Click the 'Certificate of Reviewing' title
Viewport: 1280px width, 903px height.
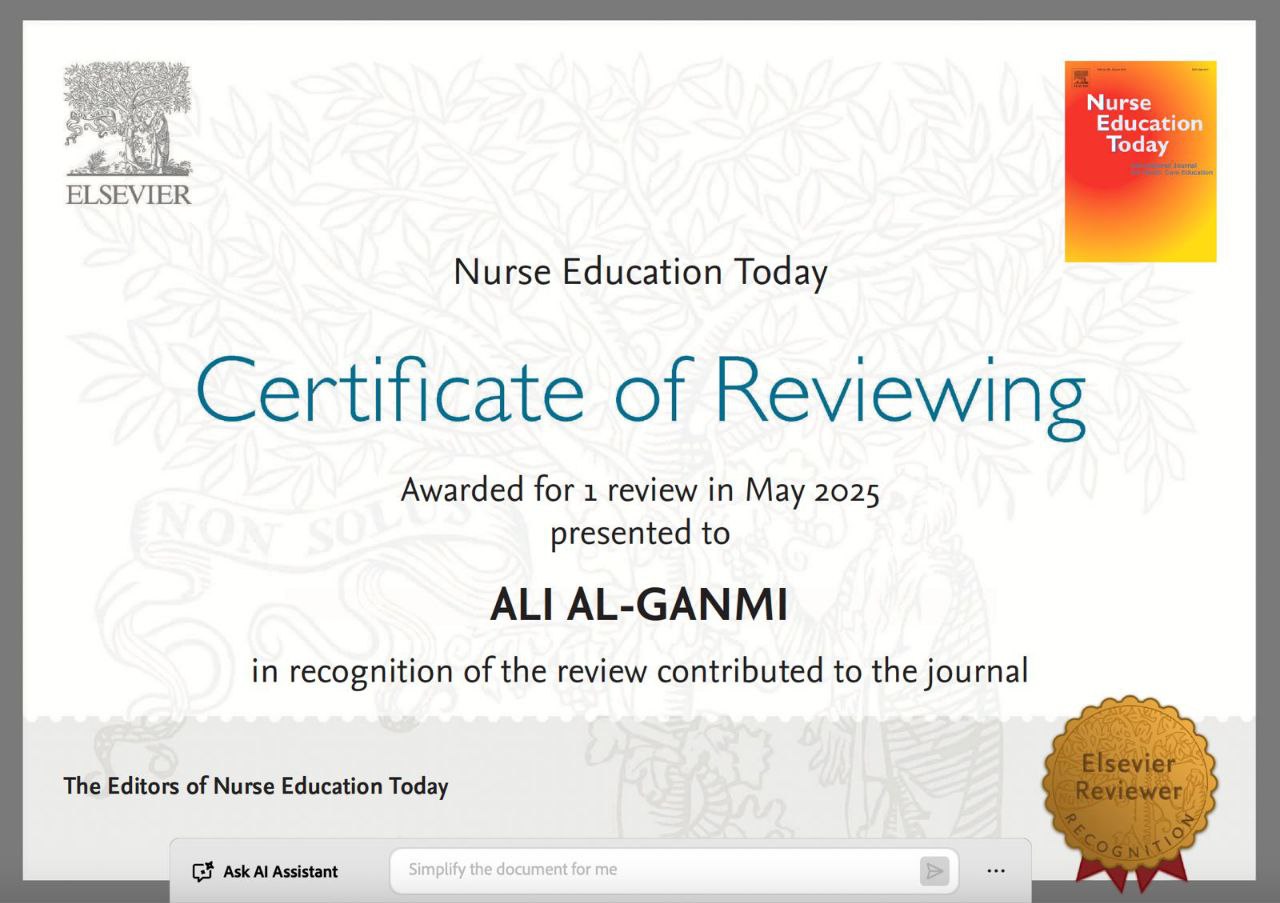point(640,390)
